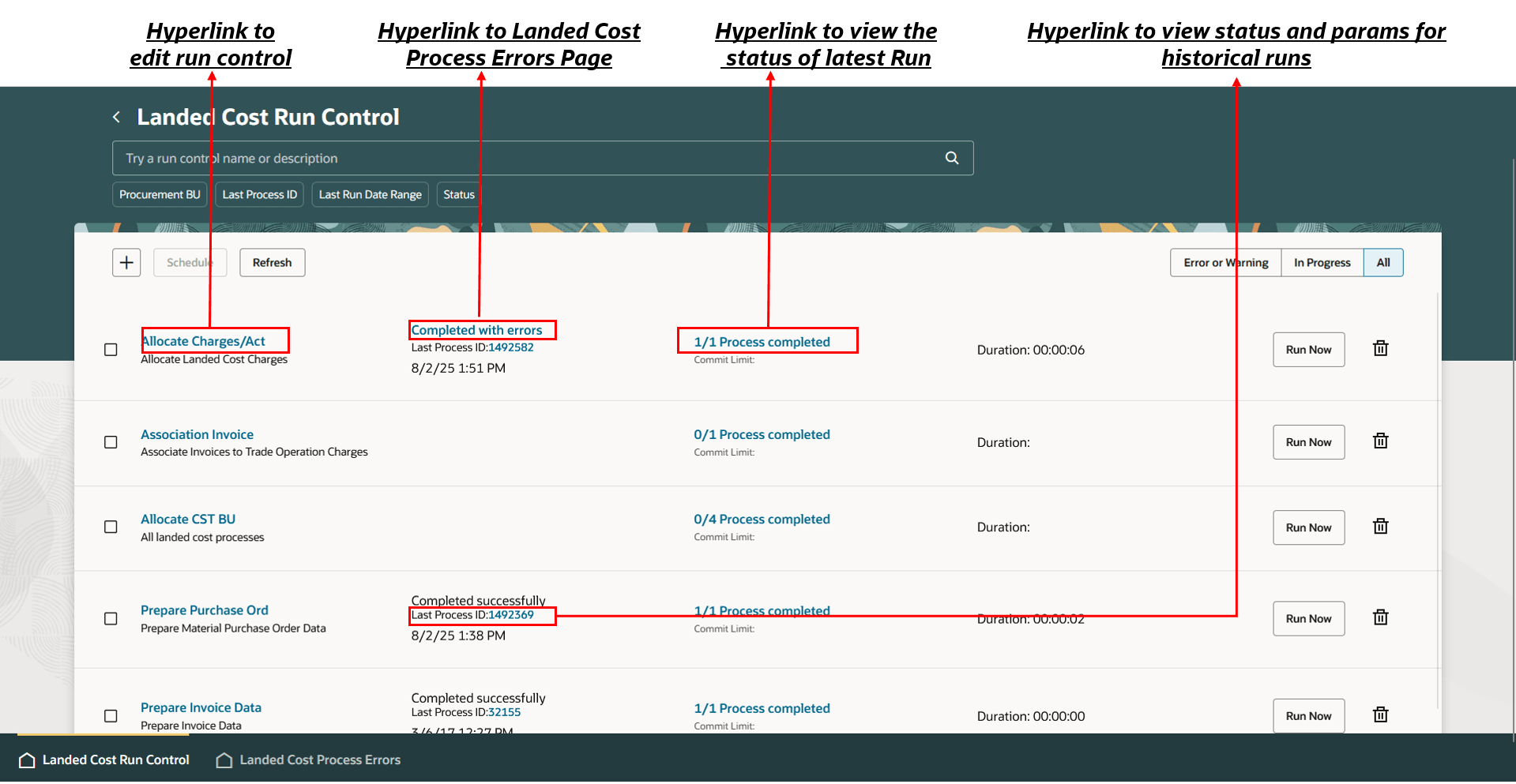Click Associate Invoices to Trade Operation Charges text
Viewport: 1516px width, 784px height.
(x=254, y=452)
